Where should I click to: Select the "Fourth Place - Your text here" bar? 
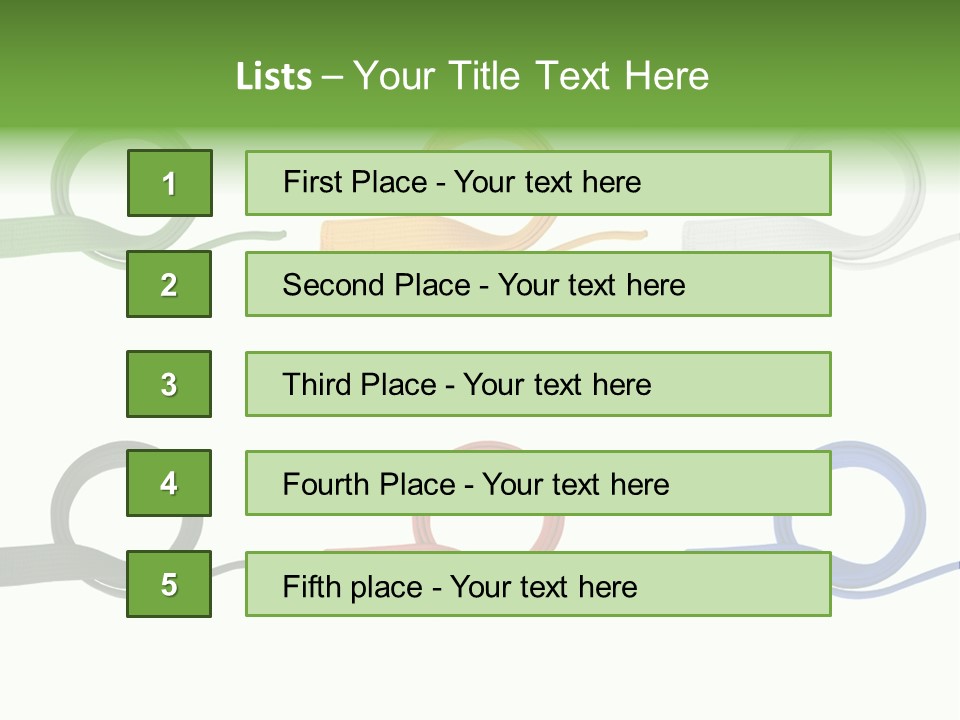pyautogui.click(x=538, y=483)
